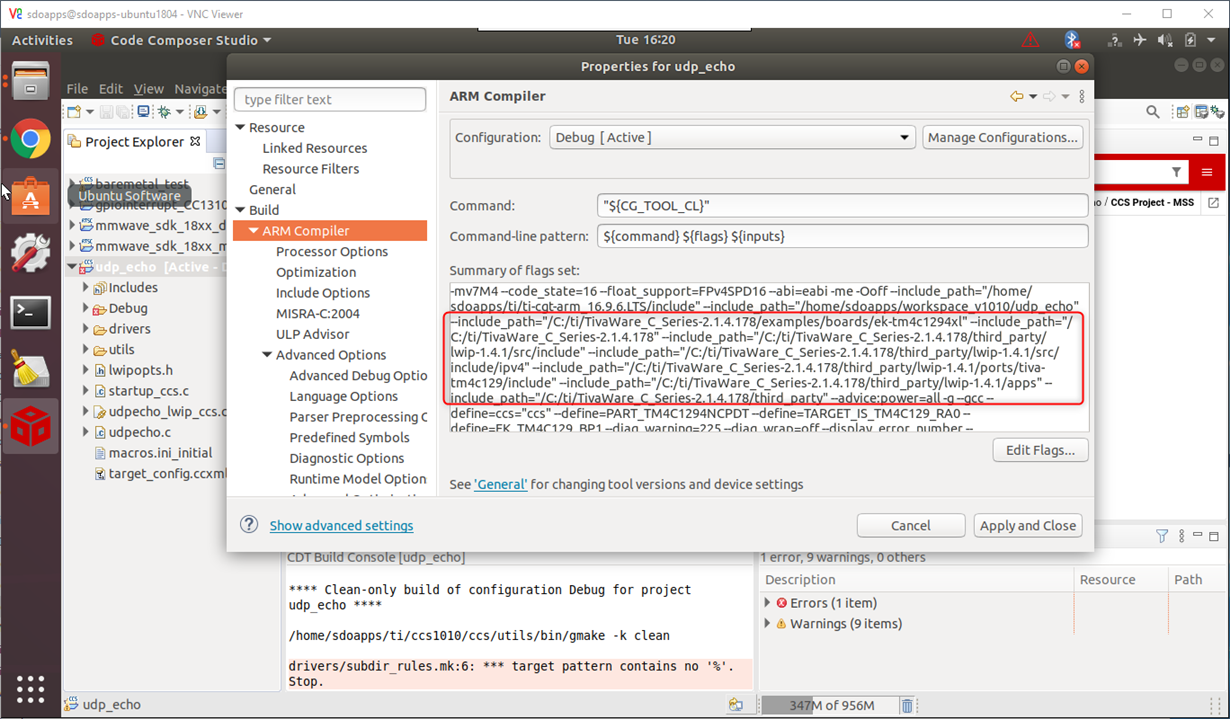Go back in Properties dialog history
Screen dimensions: 1230x719
tap(1017, 96)
